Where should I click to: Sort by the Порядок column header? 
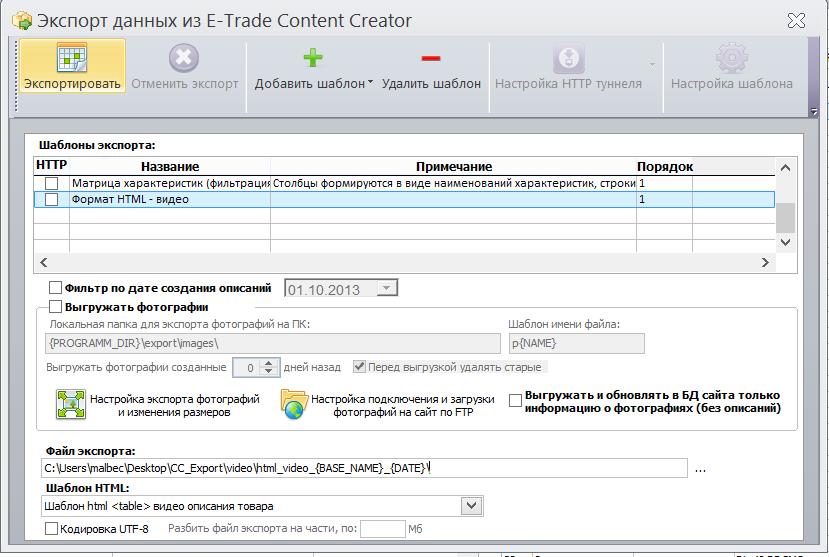point(665,166)
